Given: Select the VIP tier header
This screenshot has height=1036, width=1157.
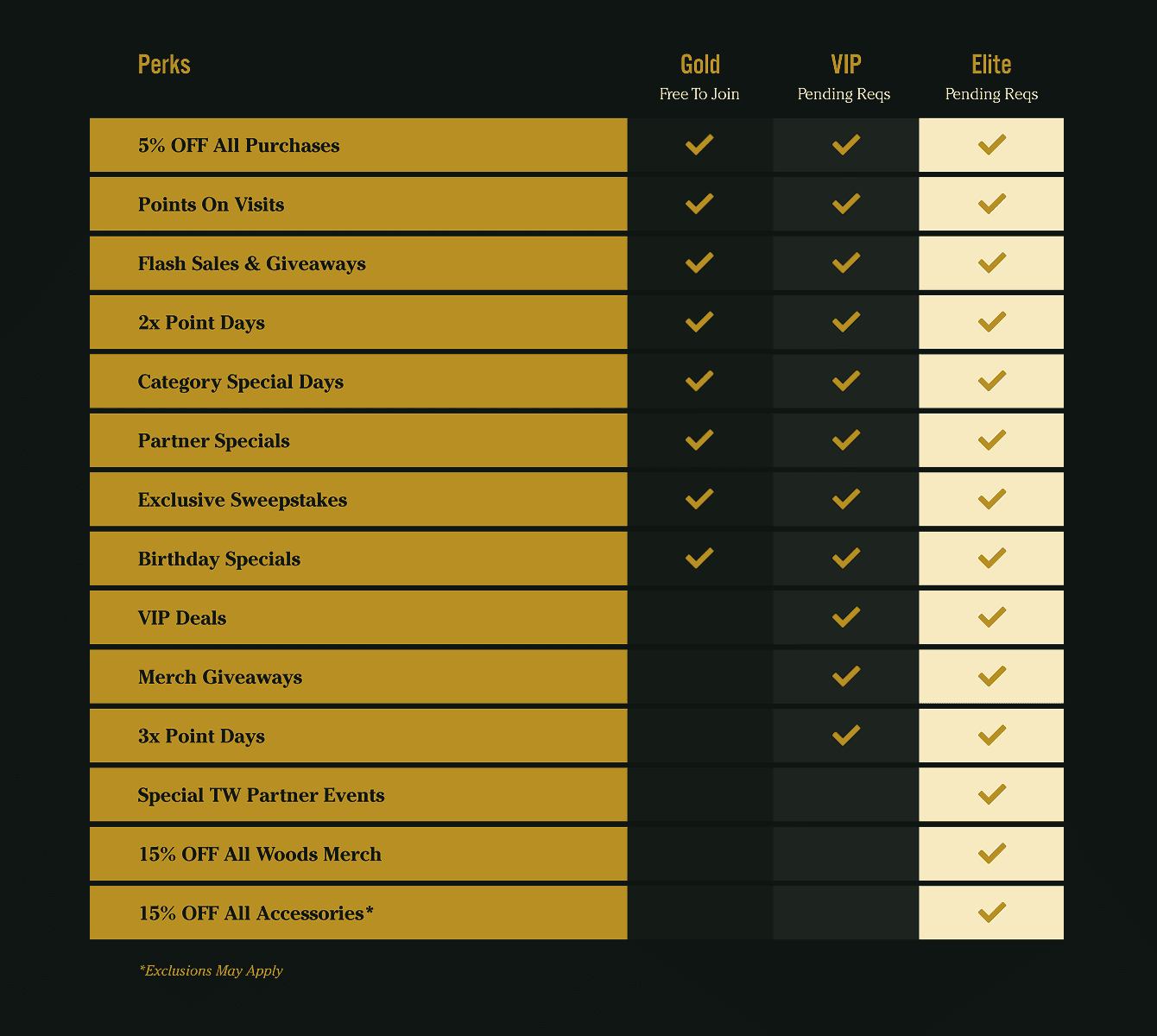Looking at the screenshot, I should [846, 65].
